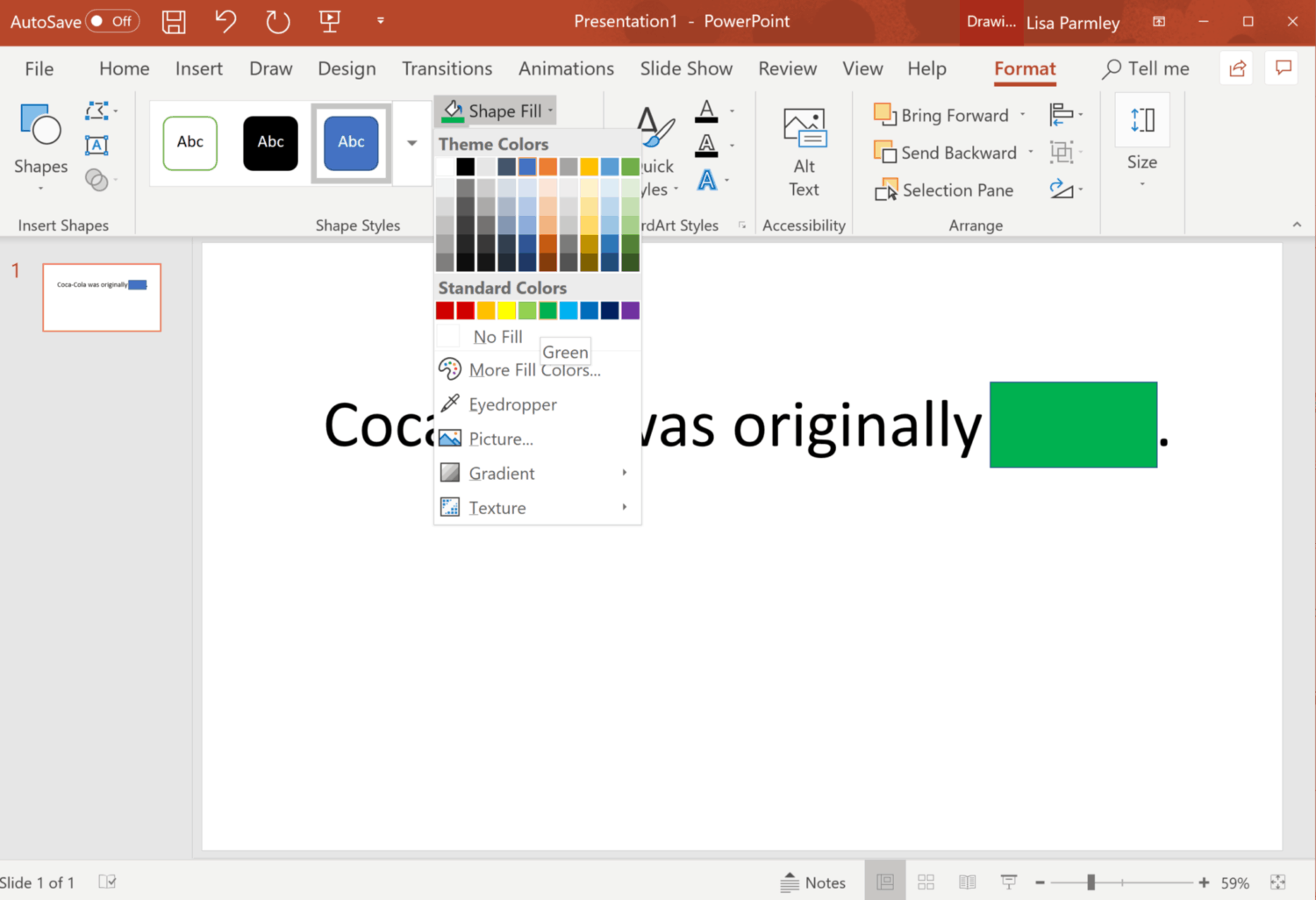This screenshot has width=1316, height=900.
Task: Open the Transitions tab
Action: coord(447,68)
